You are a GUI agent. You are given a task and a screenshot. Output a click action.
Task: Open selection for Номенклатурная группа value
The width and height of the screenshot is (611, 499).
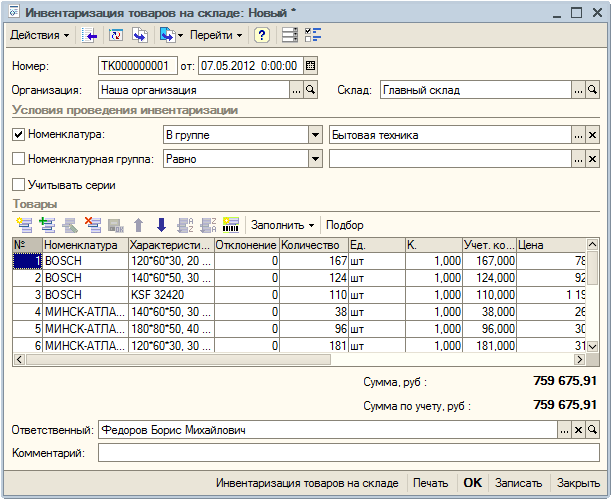pos(578,159)
